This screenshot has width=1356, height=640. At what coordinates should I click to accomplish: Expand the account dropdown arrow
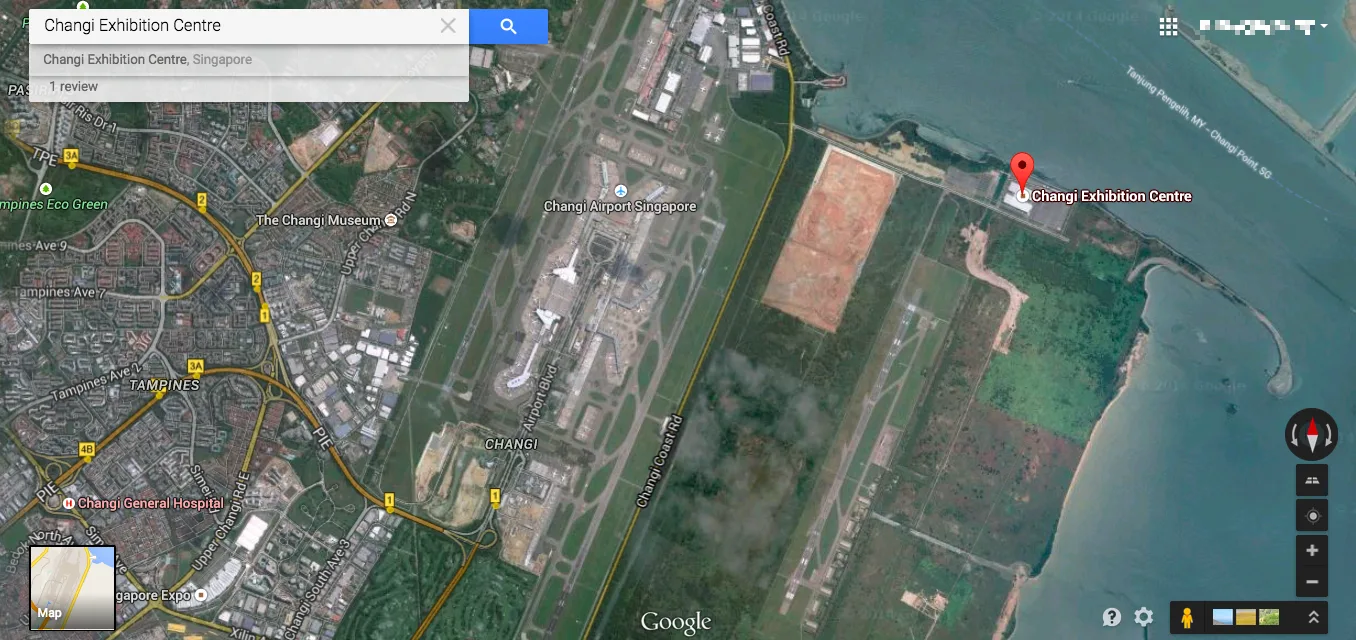point(1324,26)
